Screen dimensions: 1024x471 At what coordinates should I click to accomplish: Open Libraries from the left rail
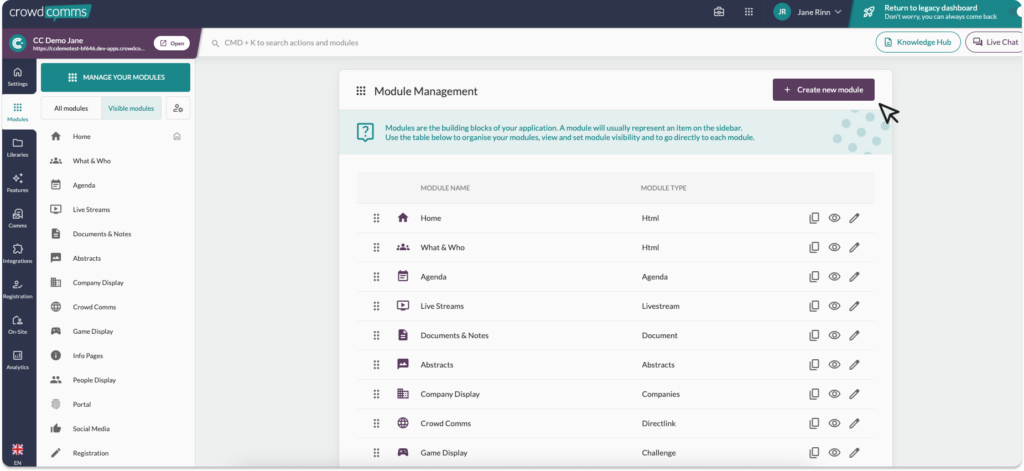coord(17,147)
